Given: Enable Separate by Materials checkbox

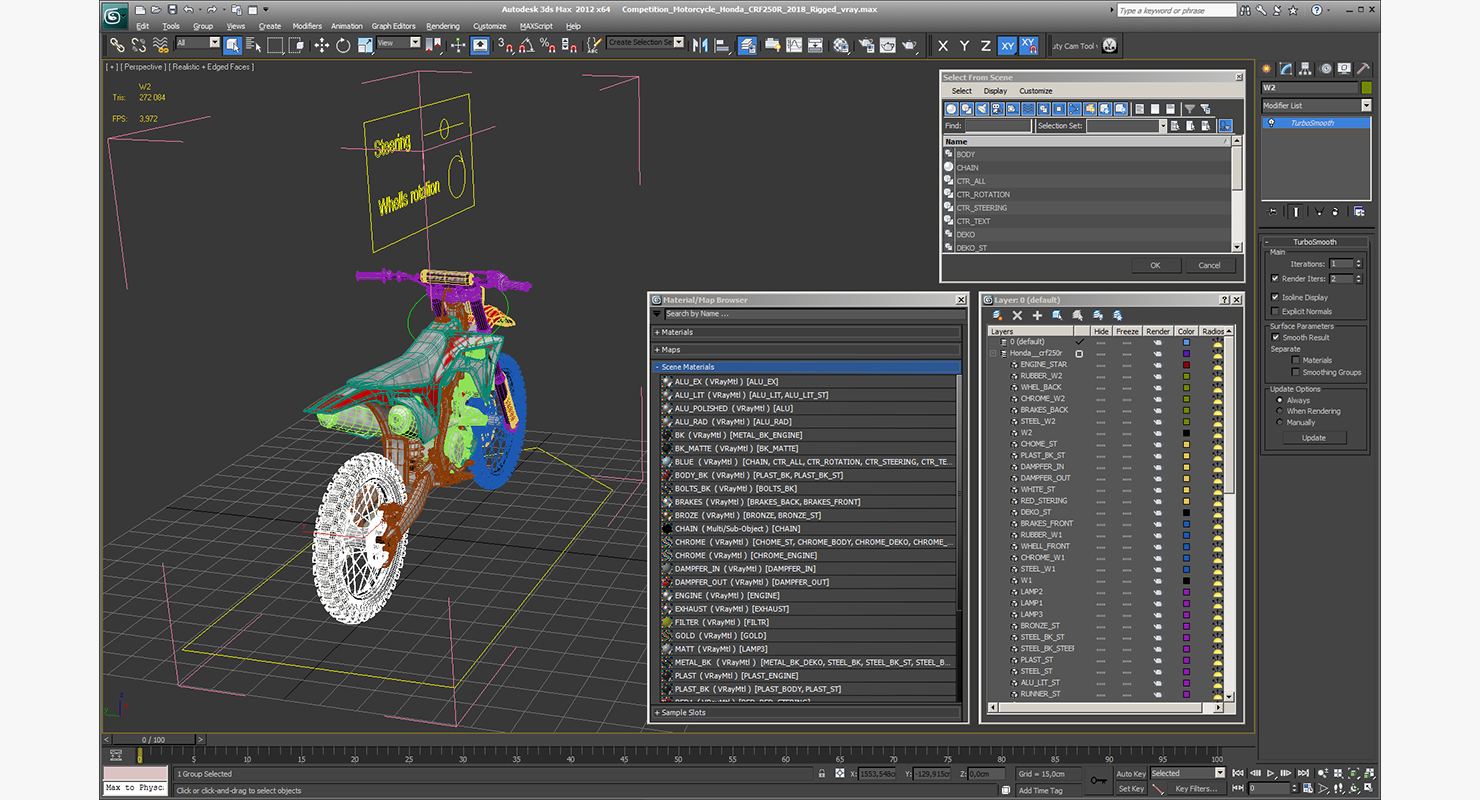Looking at the screenshot, I should pyautogui.click(x=1295, y=360).
